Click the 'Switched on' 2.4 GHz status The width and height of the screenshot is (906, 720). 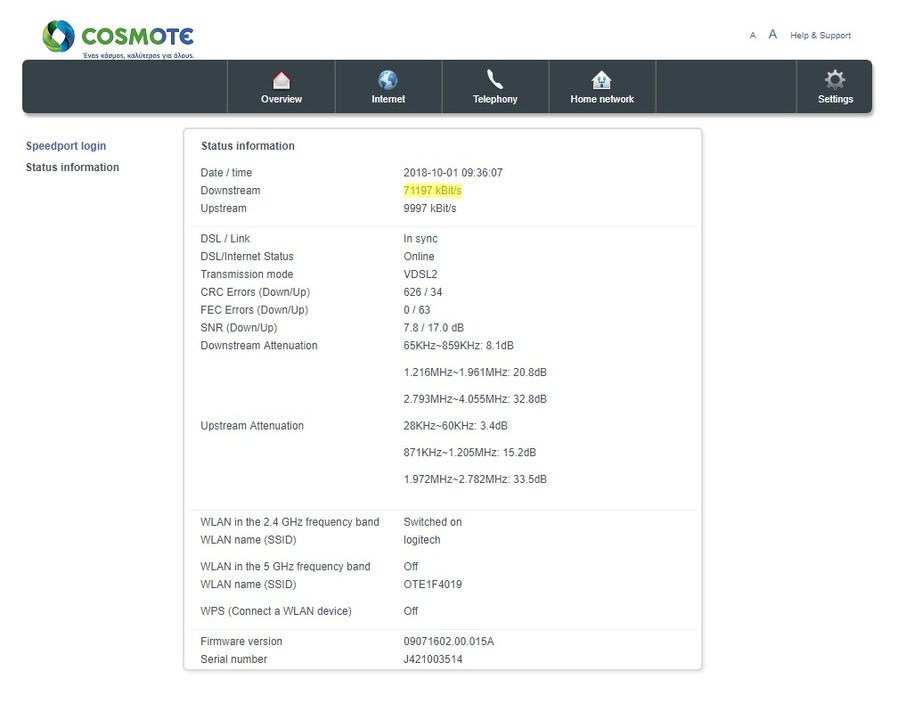coord(432,522)
